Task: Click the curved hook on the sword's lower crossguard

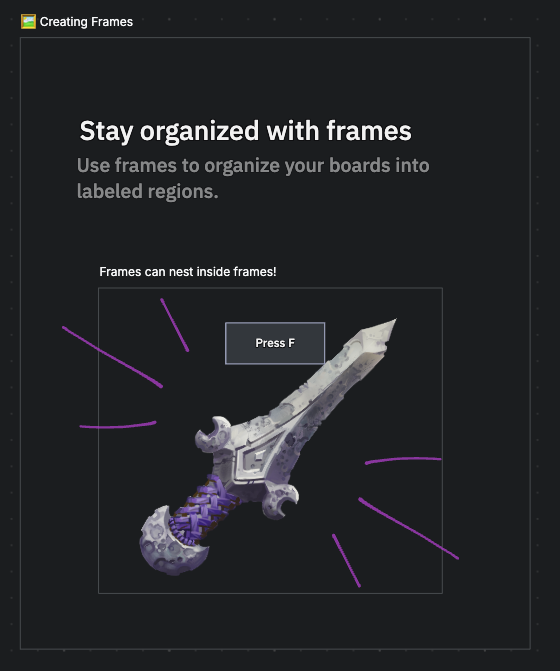Action: point(280,501)
